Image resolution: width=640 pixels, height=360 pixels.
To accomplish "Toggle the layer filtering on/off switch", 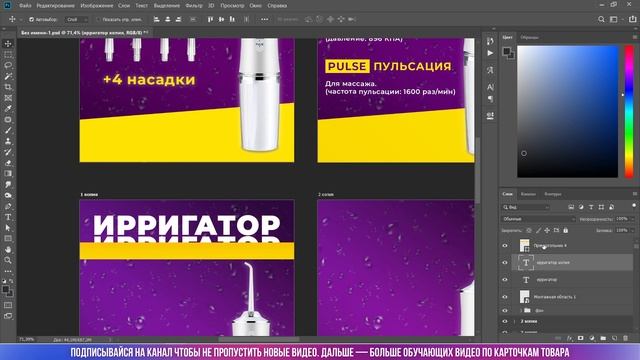I will 634,206.
